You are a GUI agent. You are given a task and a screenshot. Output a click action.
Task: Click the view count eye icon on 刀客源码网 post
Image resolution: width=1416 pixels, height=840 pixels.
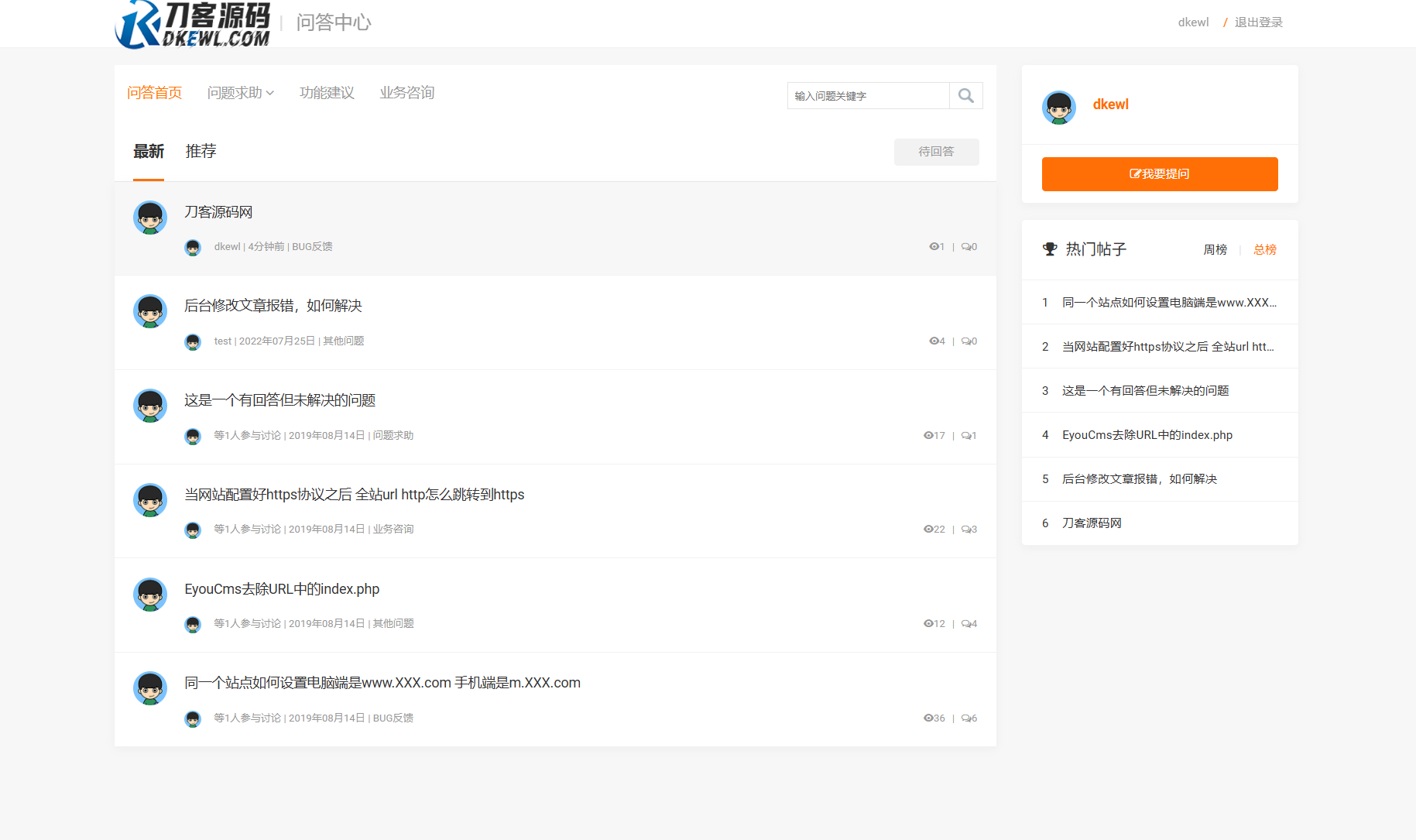(933, 246)
